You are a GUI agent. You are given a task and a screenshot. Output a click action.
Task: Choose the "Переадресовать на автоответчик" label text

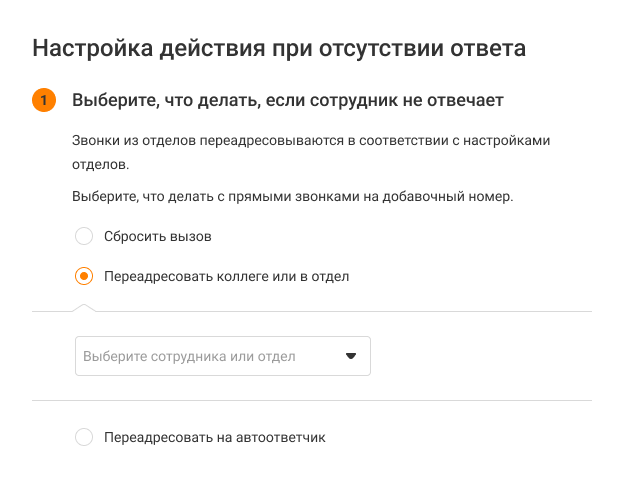(x=215, y=437)
